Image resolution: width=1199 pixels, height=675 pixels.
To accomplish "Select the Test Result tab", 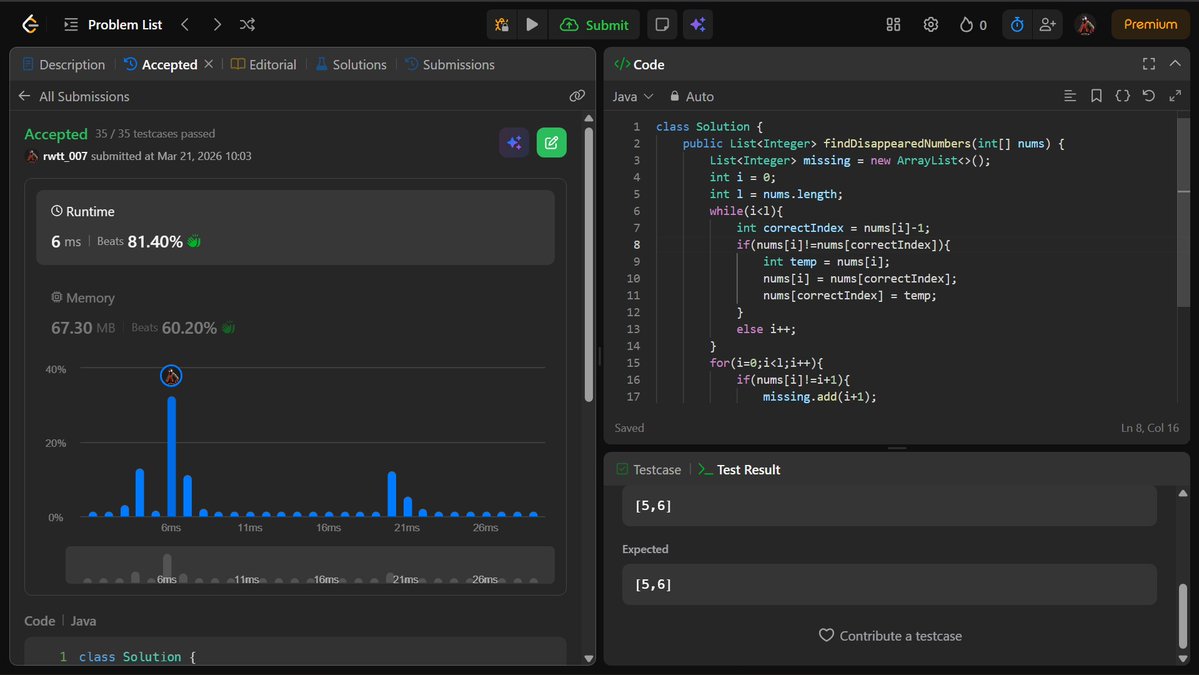I will point(739,469).
